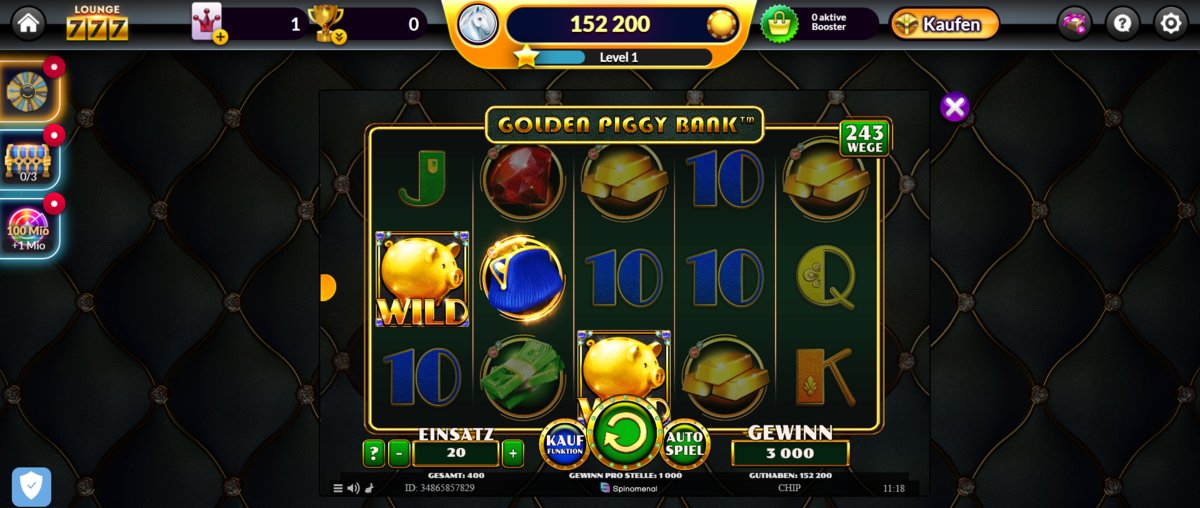Viewport: 1200px width, 508px height.
Task: Expand the orange side panel tab
Action: [327, 288]
